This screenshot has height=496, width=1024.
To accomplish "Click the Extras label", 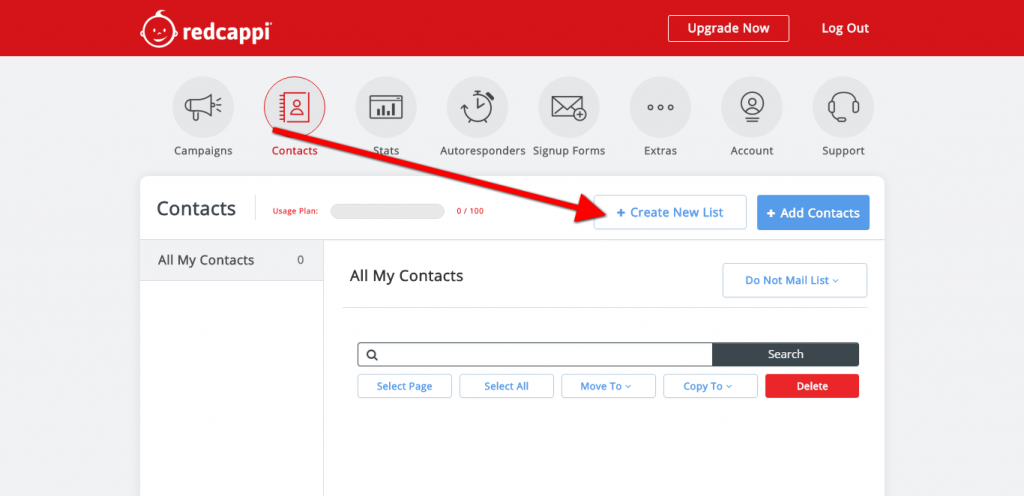I will [660, 151].
